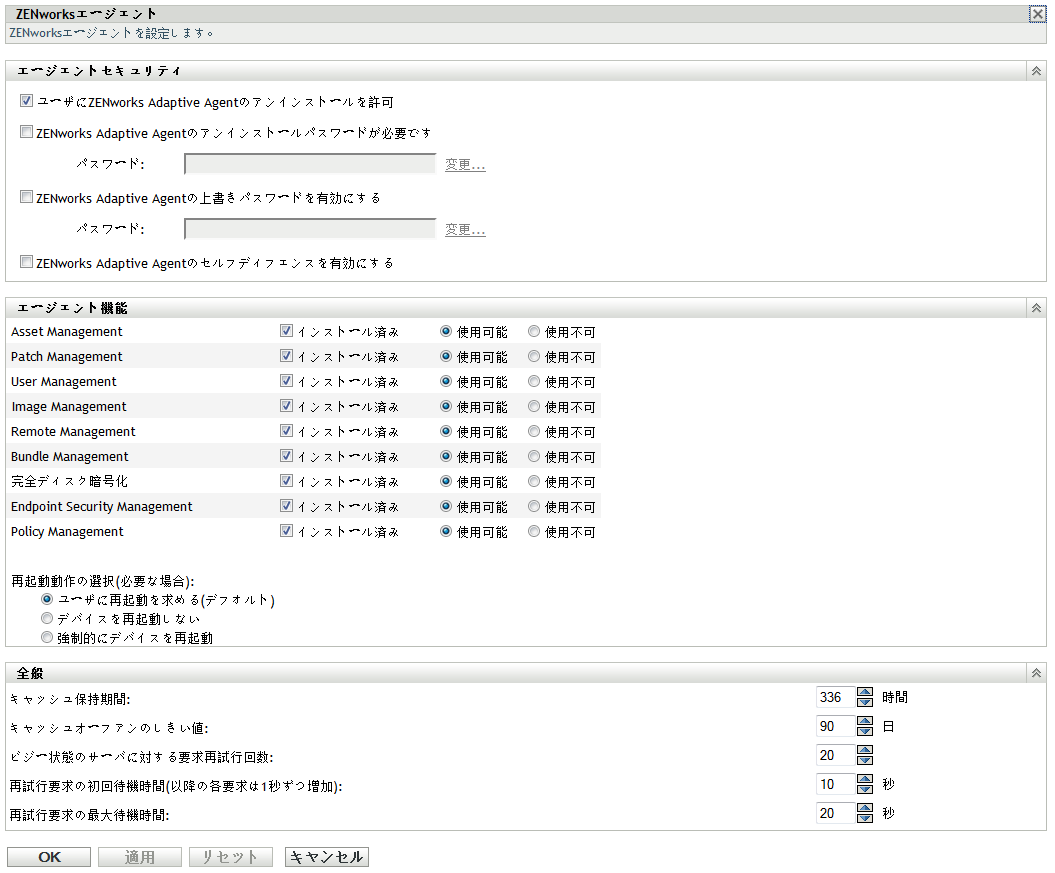The width and height of the screenshot is (1055, 873).
Task: Select 使用不可 for Remote Management
Action: (534, 430)
